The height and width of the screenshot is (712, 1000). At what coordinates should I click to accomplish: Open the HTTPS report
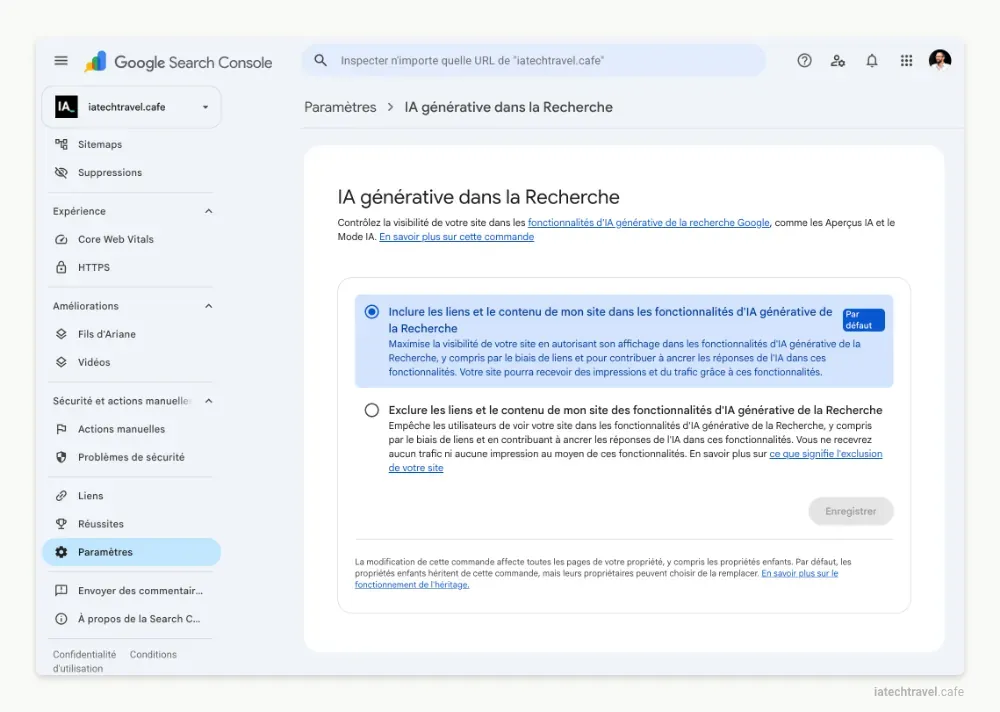pyautogui.click(x=131, y=267)
